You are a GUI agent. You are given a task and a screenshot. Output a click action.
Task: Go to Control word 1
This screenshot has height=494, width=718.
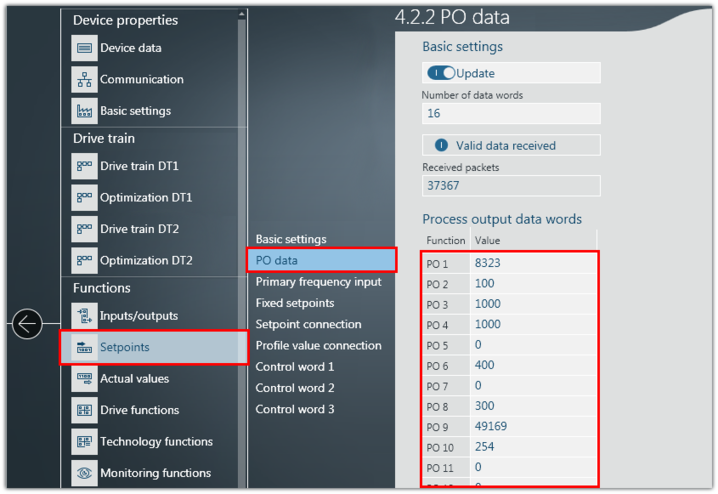295,367
